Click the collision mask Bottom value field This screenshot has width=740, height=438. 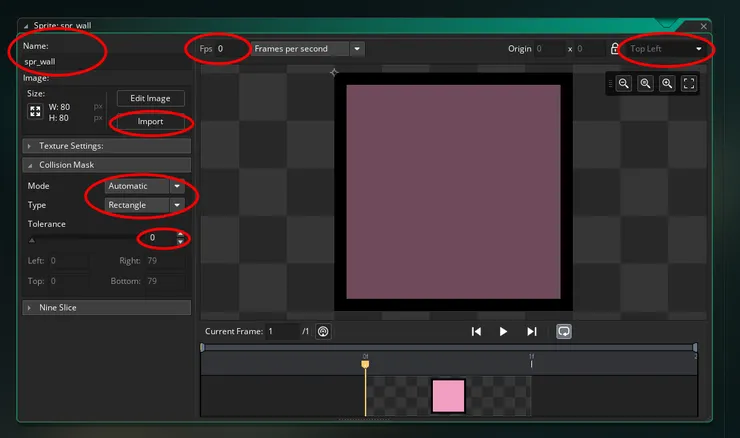(165, 281)
